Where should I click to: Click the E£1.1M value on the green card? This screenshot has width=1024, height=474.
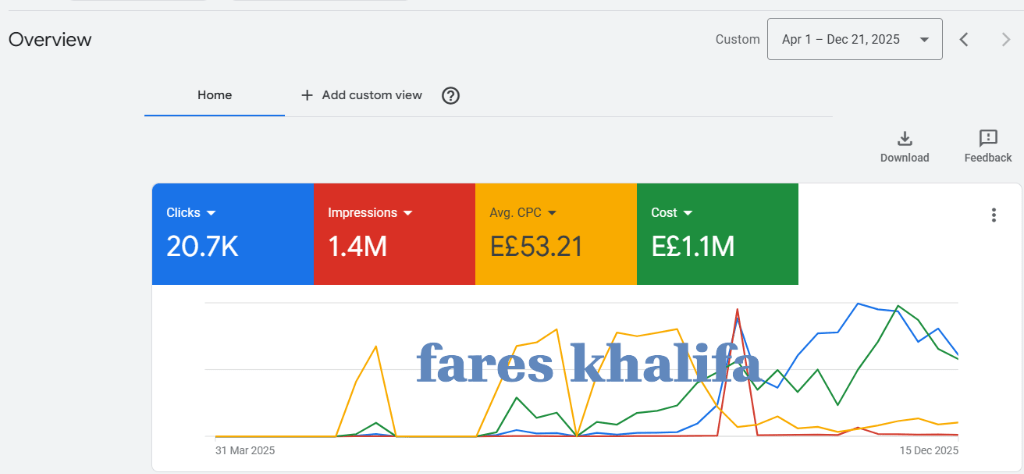point(693,246)
